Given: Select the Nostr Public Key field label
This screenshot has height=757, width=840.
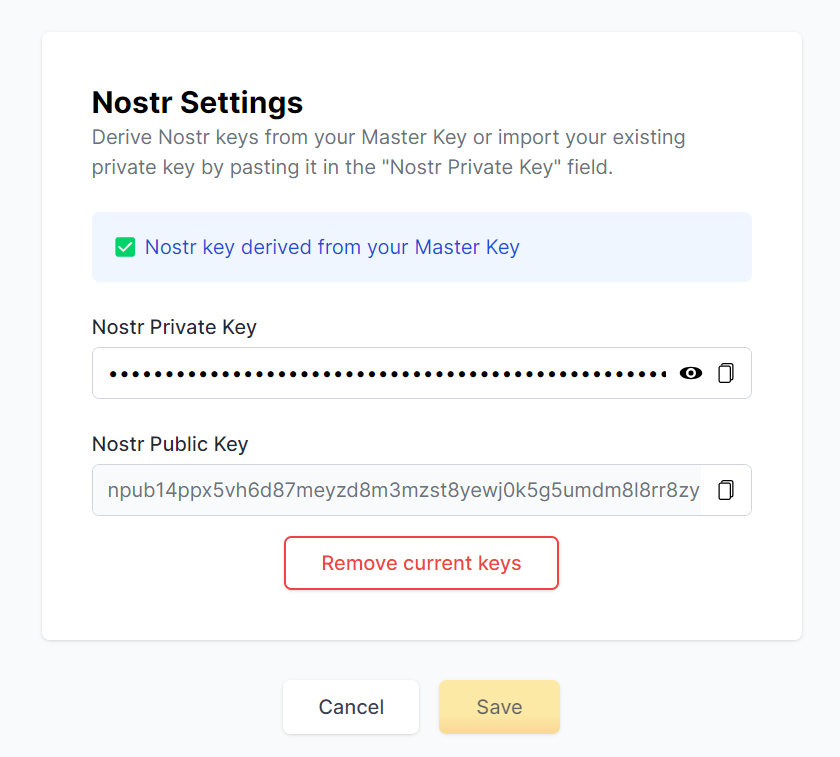Looking at the screenshot, I should [170, 444].
